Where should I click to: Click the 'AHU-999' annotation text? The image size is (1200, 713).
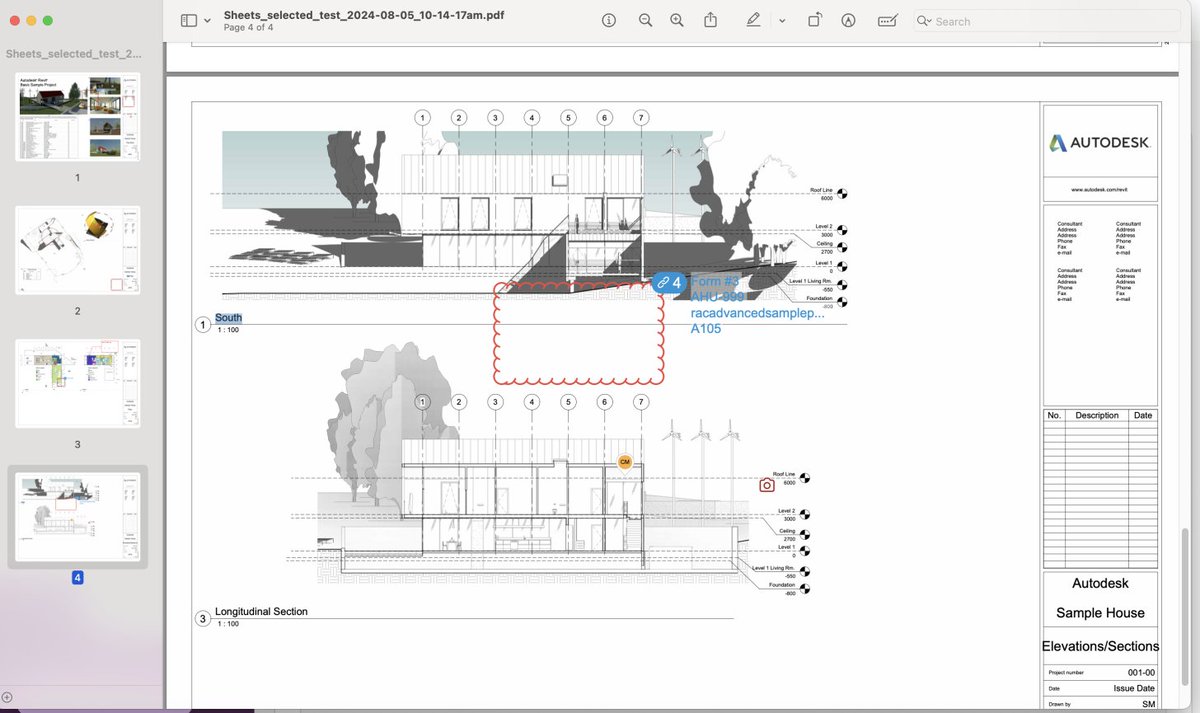point(717,297)
